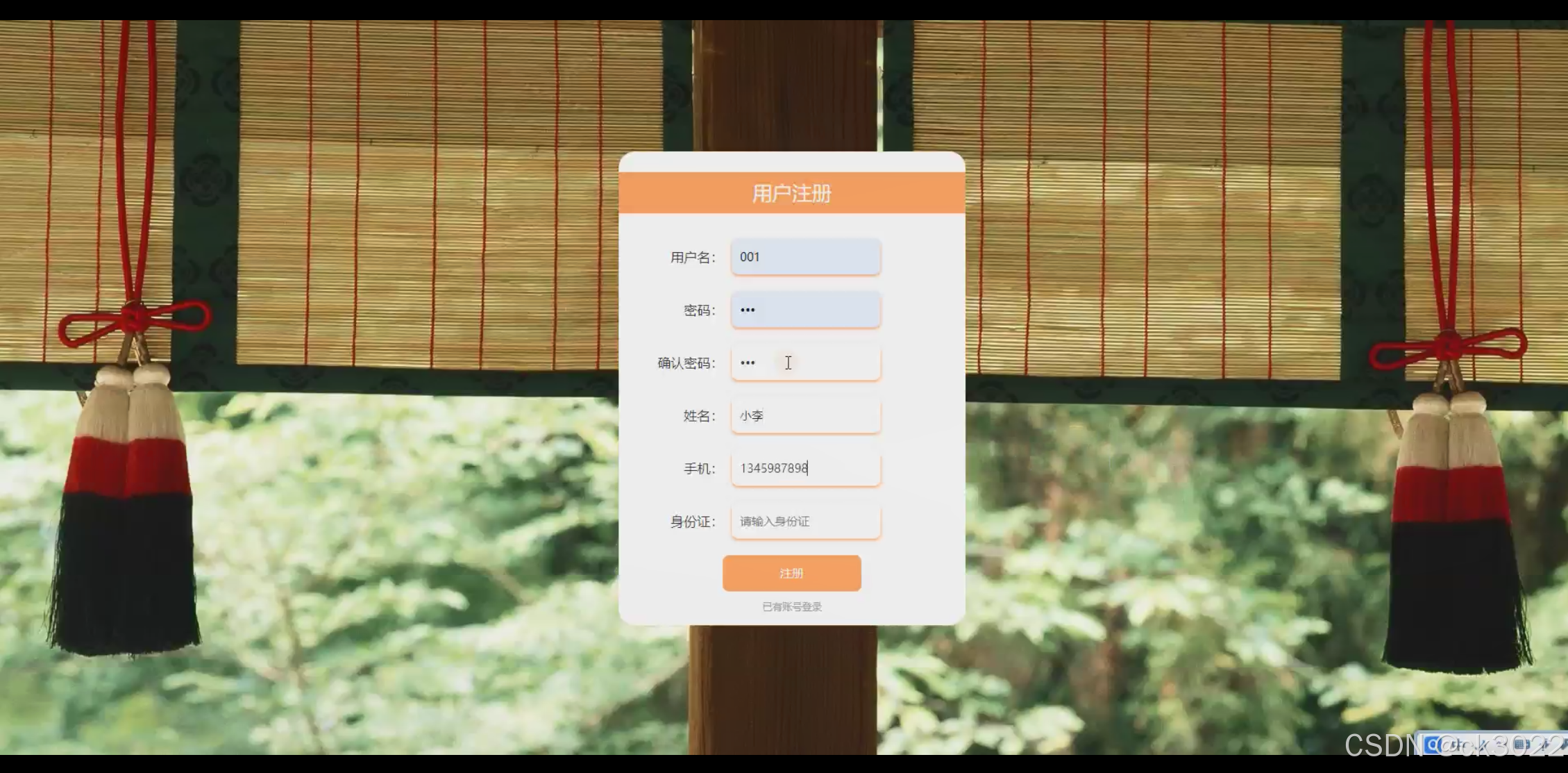Click the 确认密码 label text
The height and width of the screenshot is (773, 1568).
click(685, 363)
